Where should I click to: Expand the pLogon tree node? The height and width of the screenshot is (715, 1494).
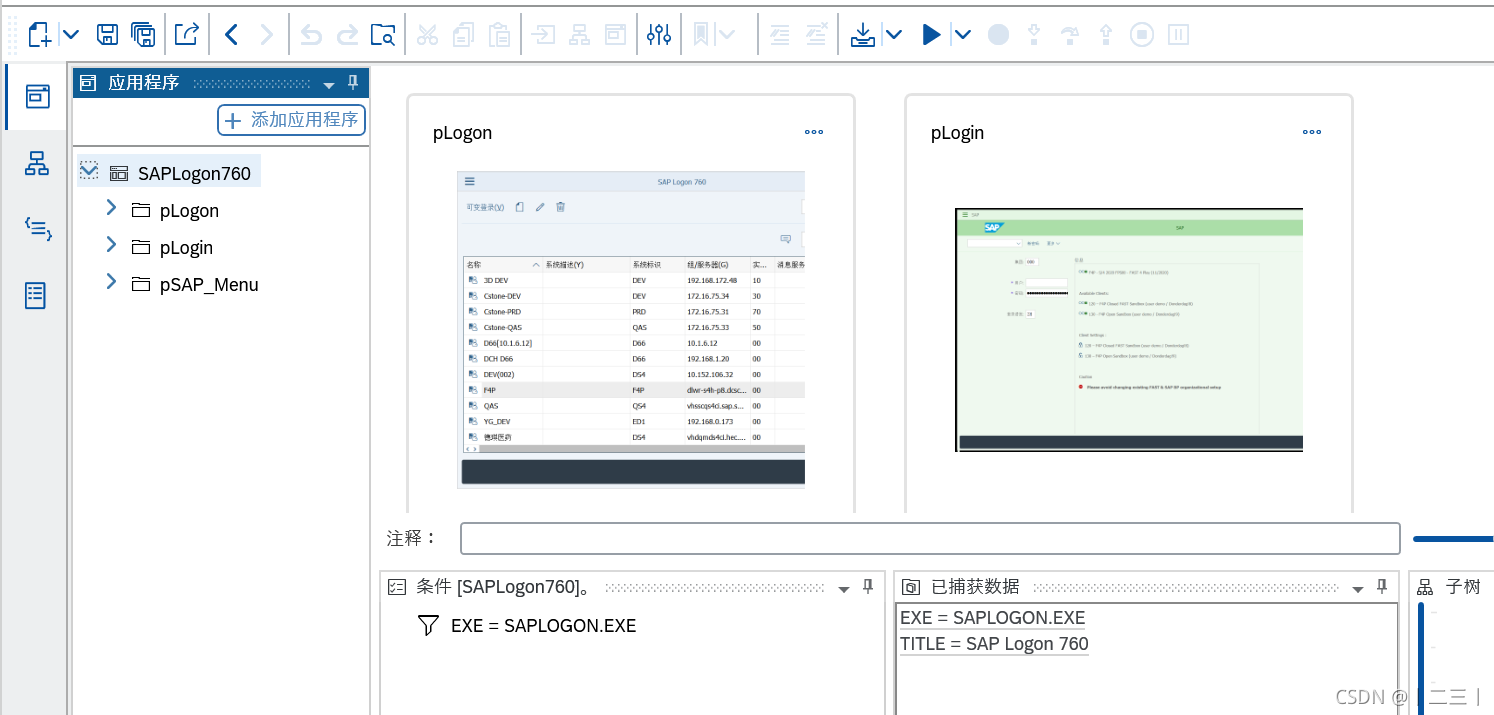(111, 208)
